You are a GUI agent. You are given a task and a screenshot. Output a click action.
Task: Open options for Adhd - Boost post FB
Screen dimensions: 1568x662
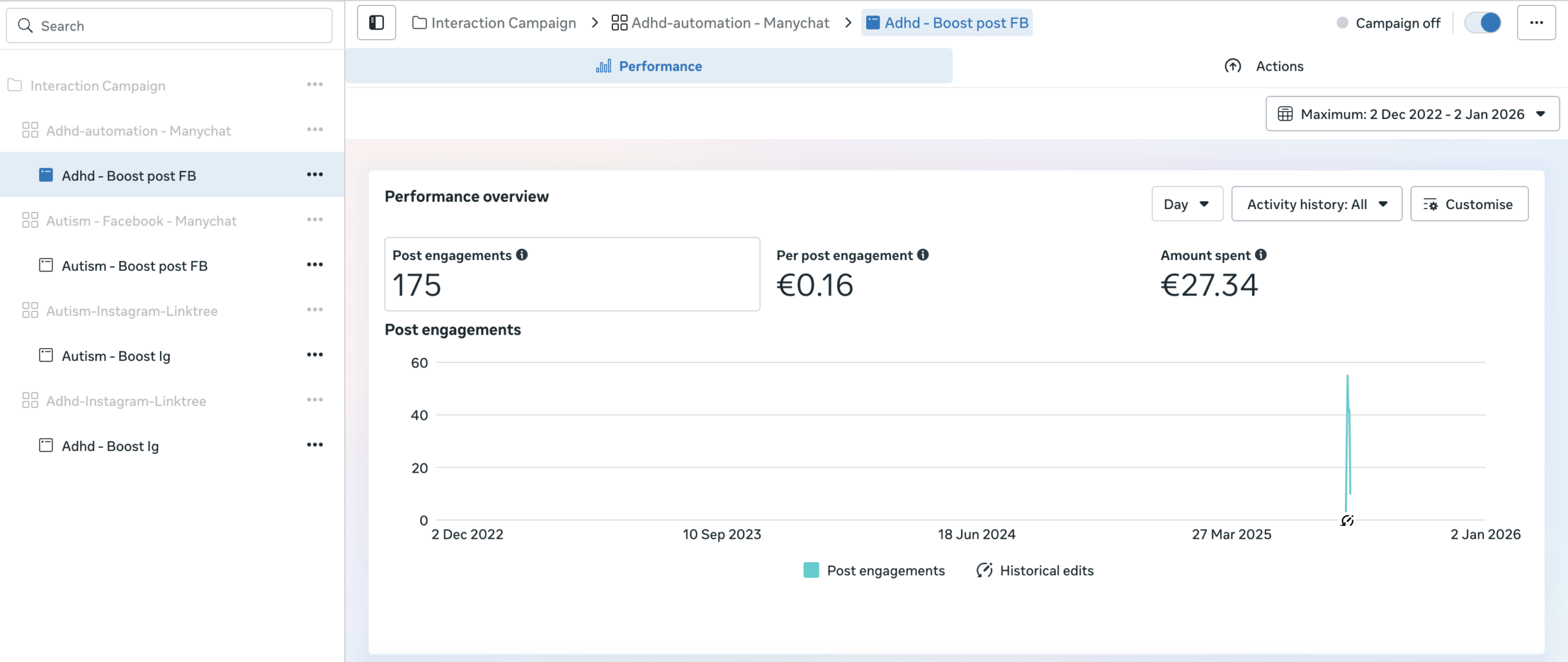tap(315, 175)
